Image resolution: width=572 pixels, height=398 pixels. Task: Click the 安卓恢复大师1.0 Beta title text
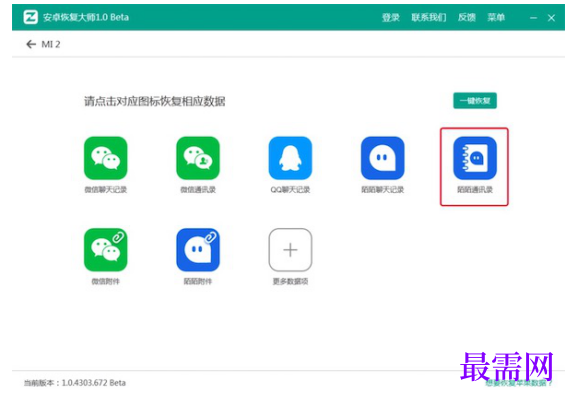click(86, 17)
